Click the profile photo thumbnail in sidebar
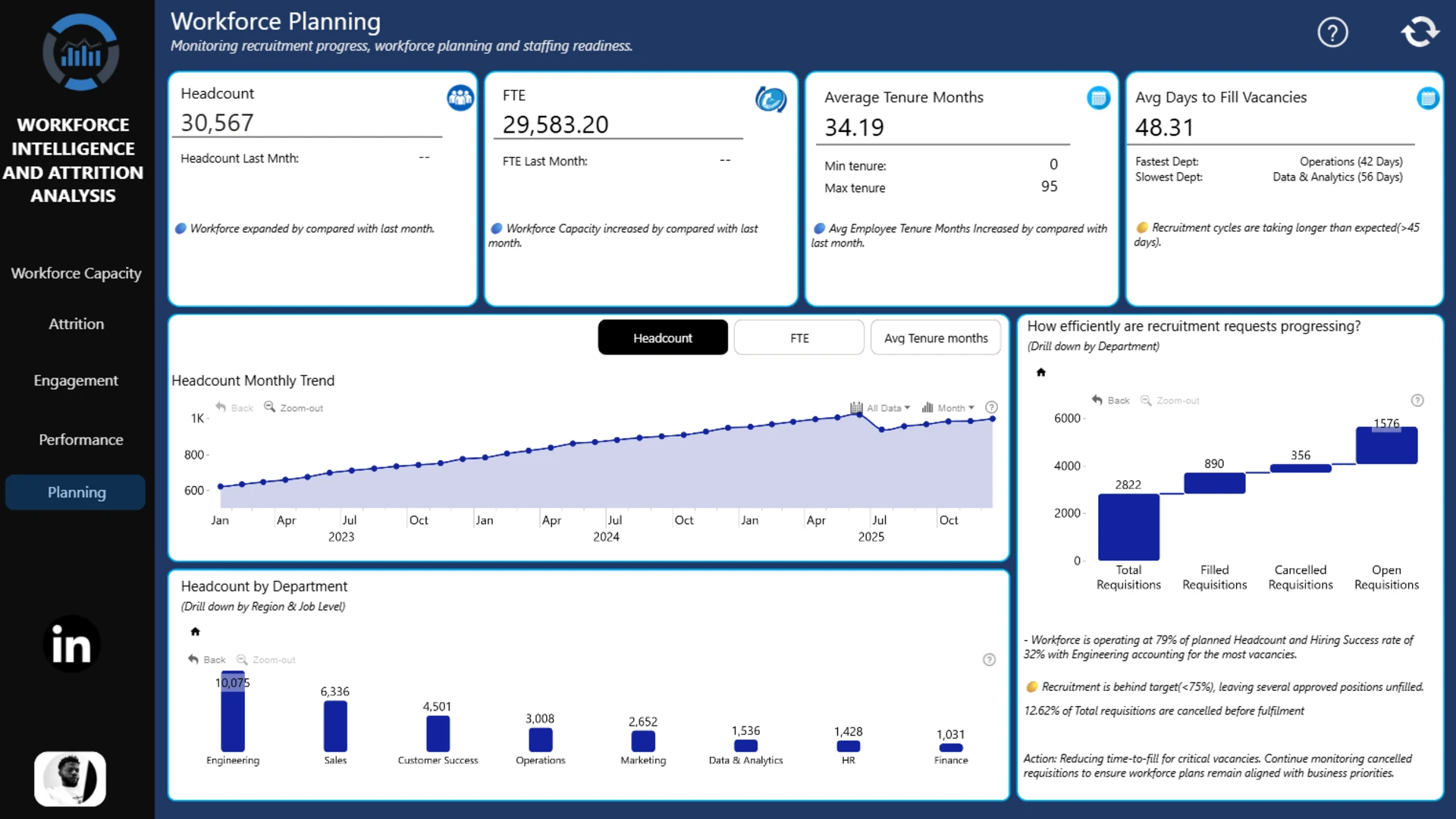Screen dimensions: 1456x819 (x=71, y=779)
